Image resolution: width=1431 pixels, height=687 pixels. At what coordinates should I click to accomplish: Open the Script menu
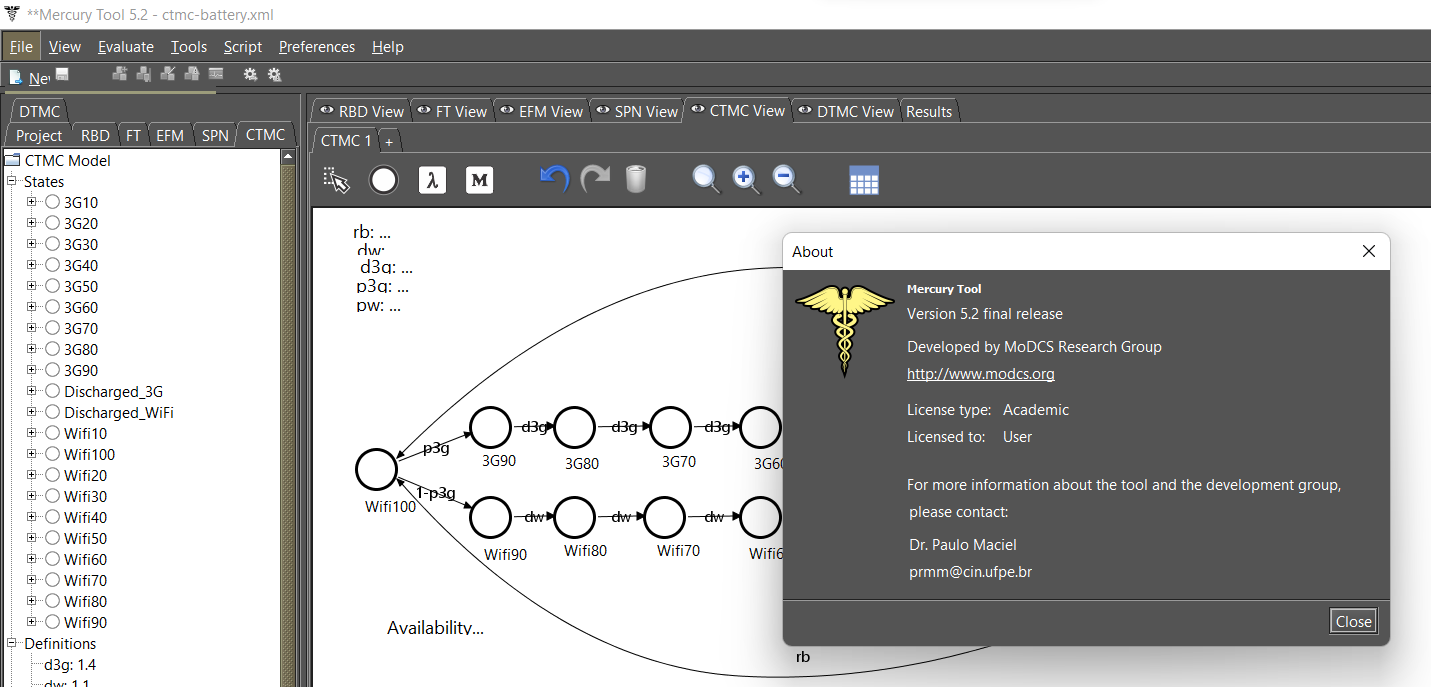(243, 46)
